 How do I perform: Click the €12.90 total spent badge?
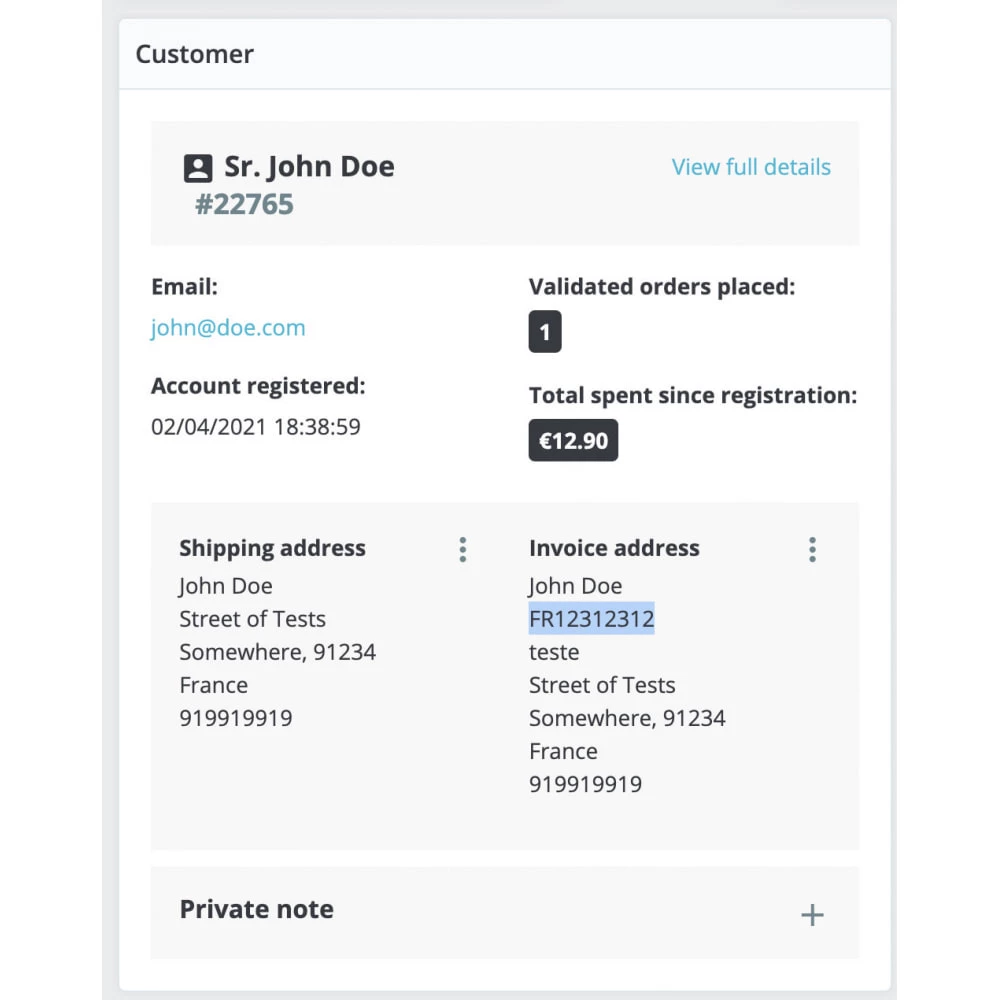573,440
